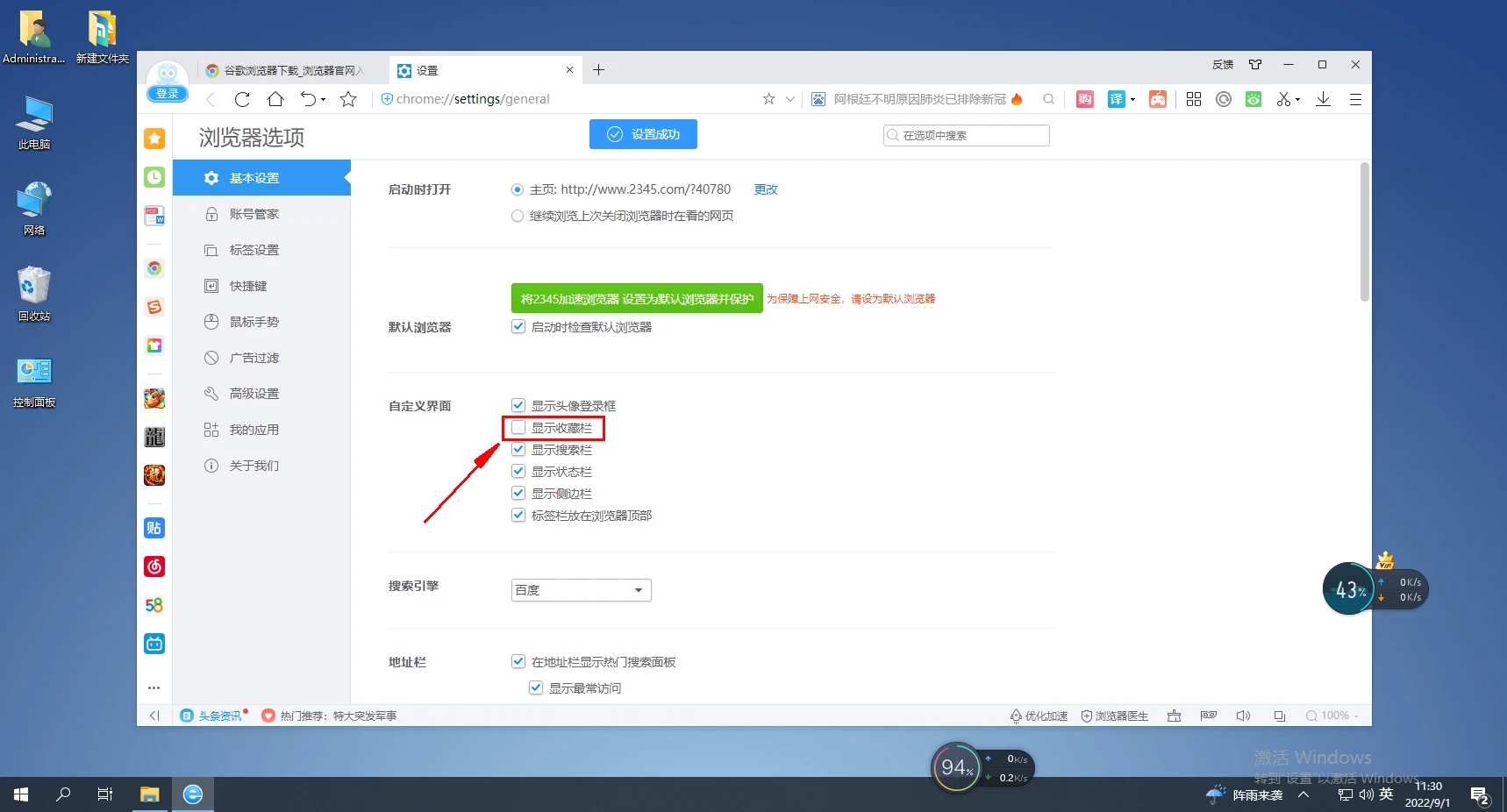This screenshot has width=1507, height=812.
Task: Toggle 在地址栏显示热门搜索面板 checkbox
Action: coord(518,661)
